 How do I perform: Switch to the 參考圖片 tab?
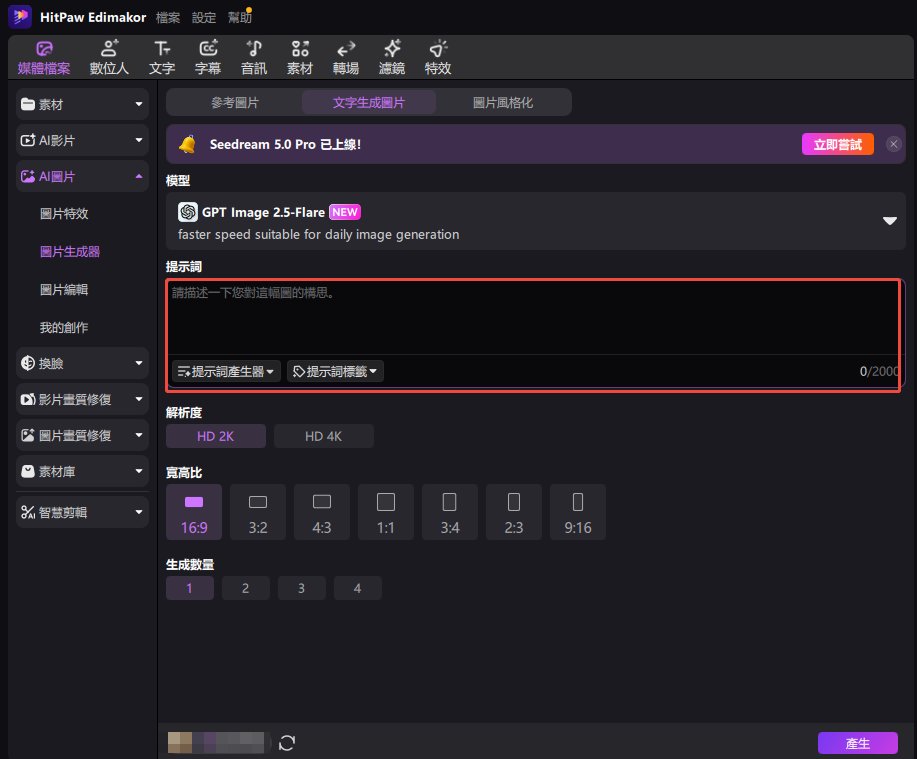coord(235,102)
